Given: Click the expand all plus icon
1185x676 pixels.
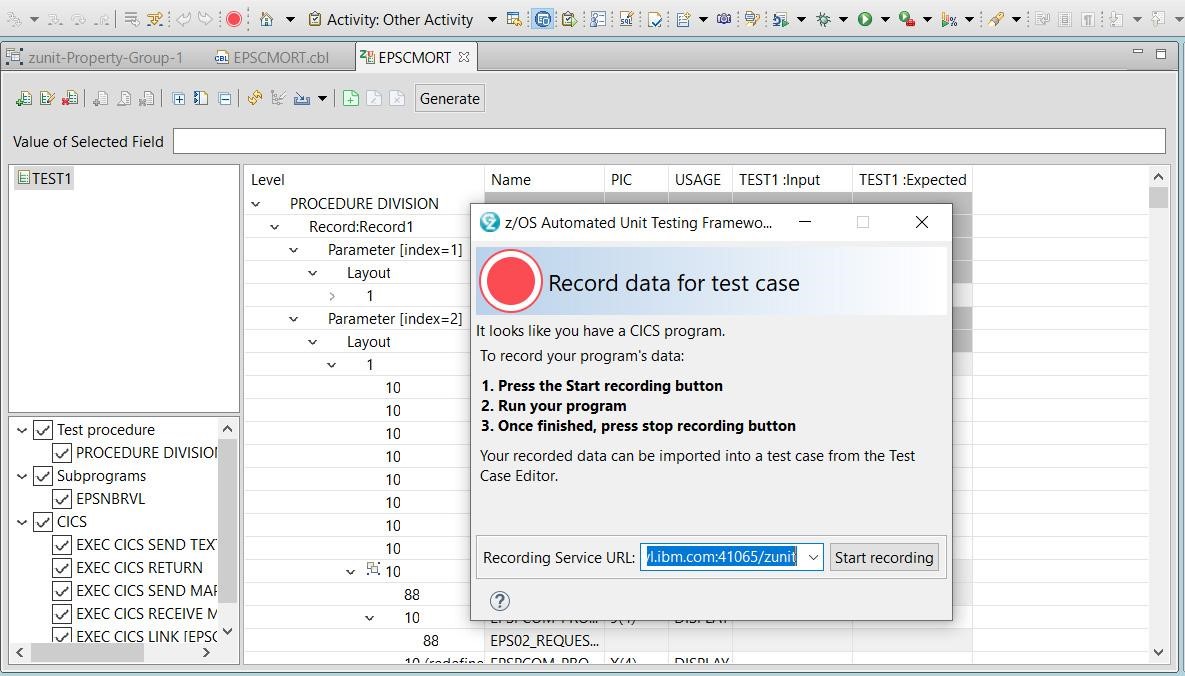Looking at the screenshot, I should pos(178,98).
